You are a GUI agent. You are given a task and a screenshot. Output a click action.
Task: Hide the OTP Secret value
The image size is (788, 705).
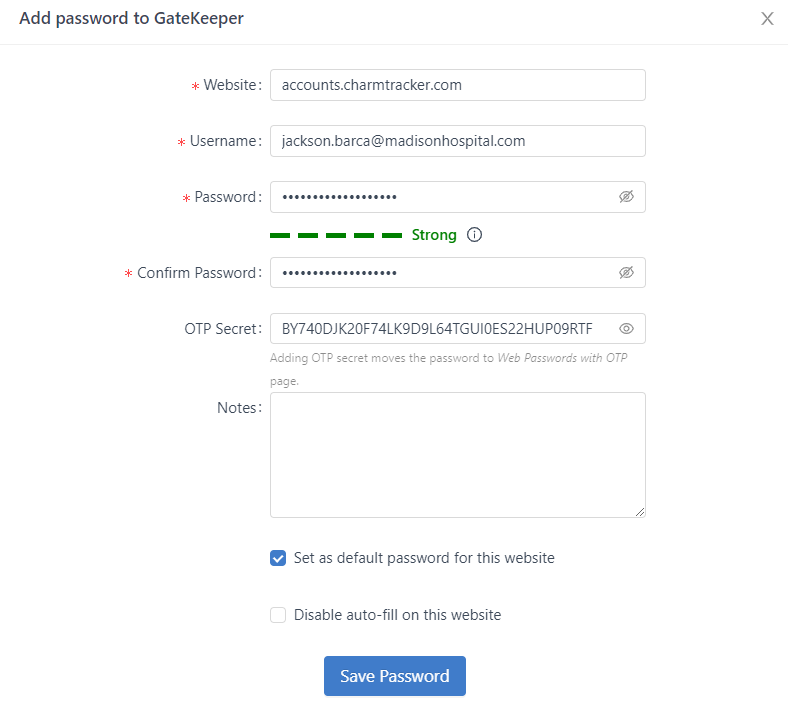click(626, 329)
